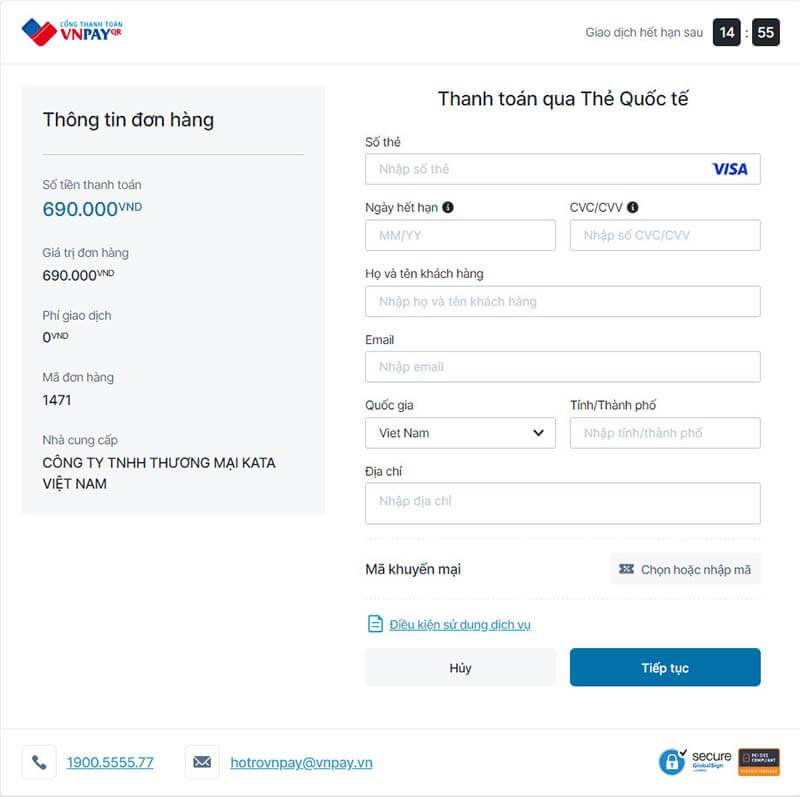Call hotline link 1900.5555.77
The image size is (800, 797).
coord(110,762)
